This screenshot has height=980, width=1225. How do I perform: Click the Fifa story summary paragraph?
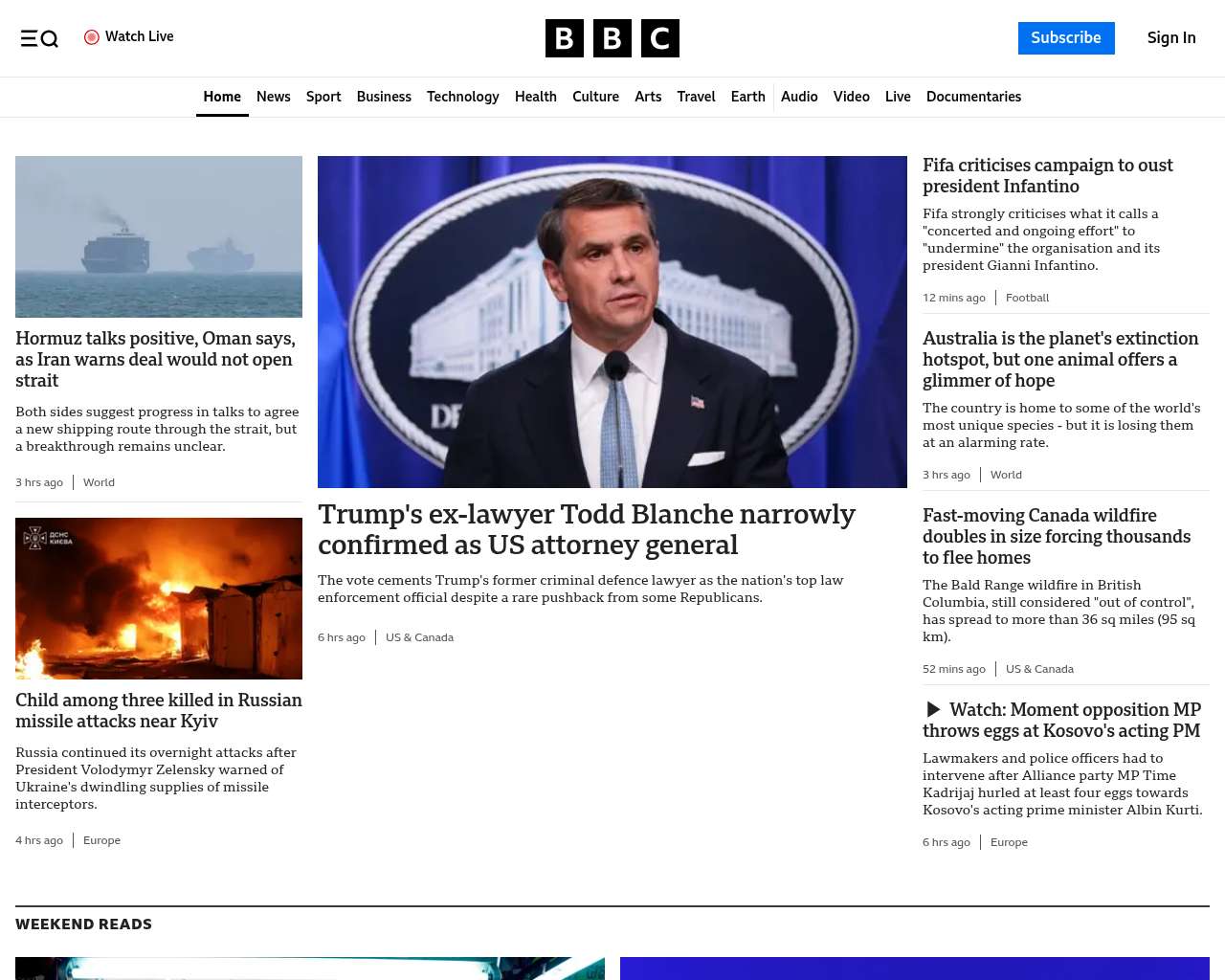(x=1041, y=239)
